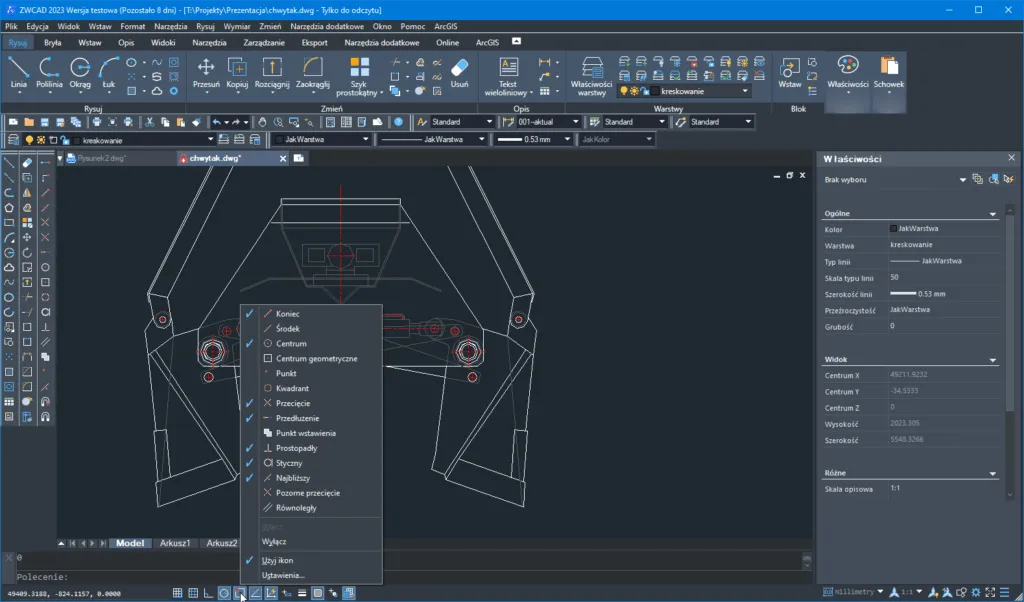Toggle Użyj ikon option
The image size is (1024, 602).
pos(312,560)
